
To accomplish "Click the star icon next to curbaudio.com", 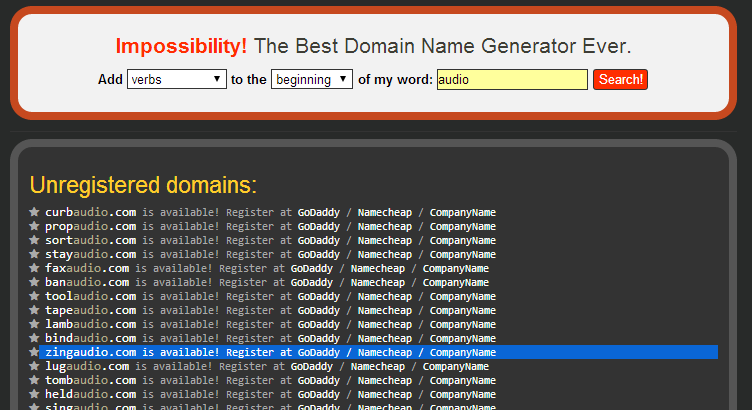I will pyautogui.click(x=34, y=212).
